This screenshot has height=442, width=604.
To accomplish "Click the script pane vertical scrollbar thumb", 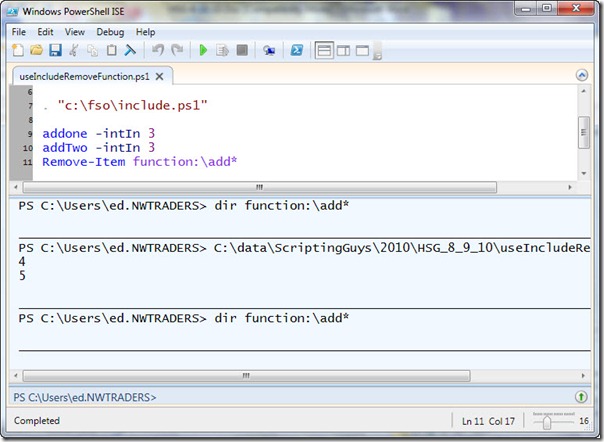I will (x=584, y=133).
